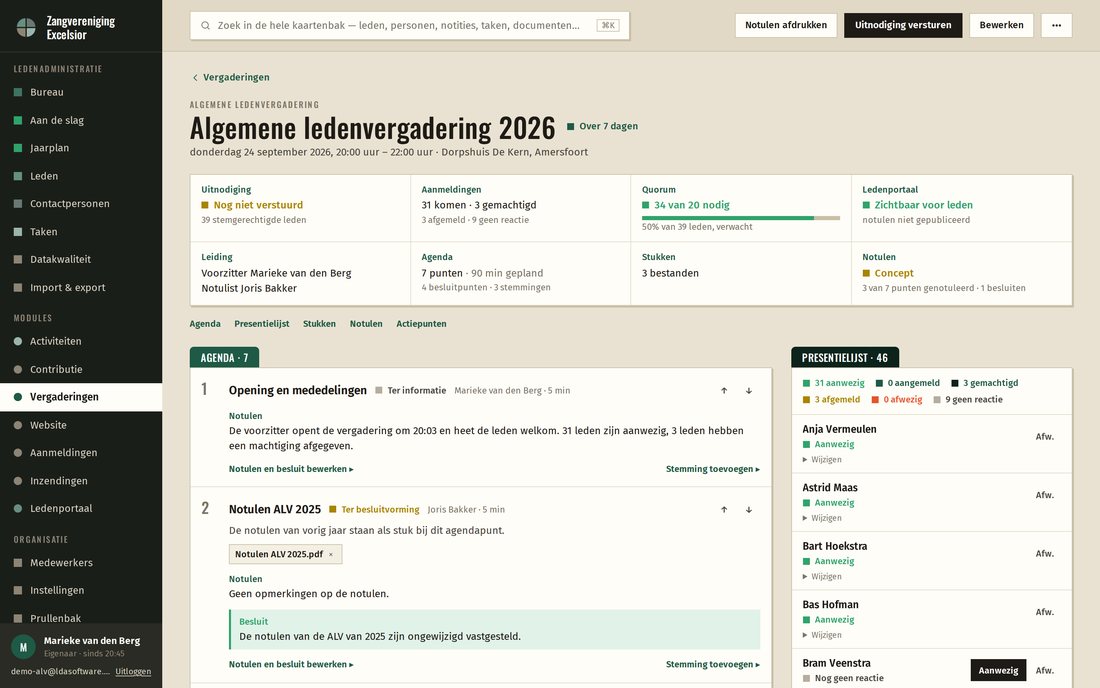Open the Inzendingen module
1100x688 pixels.
tap(81, 480)
